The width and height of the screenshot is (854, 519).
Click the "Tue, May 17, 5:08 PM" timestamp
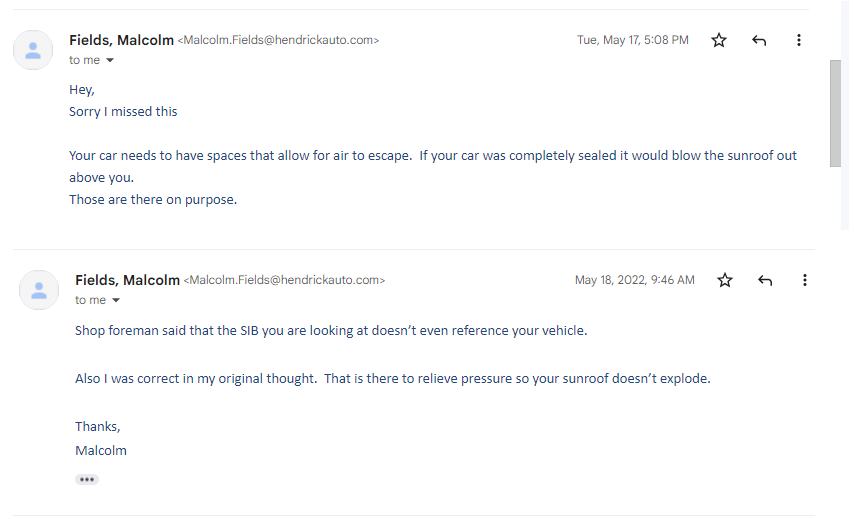click(x=632, y=40)
